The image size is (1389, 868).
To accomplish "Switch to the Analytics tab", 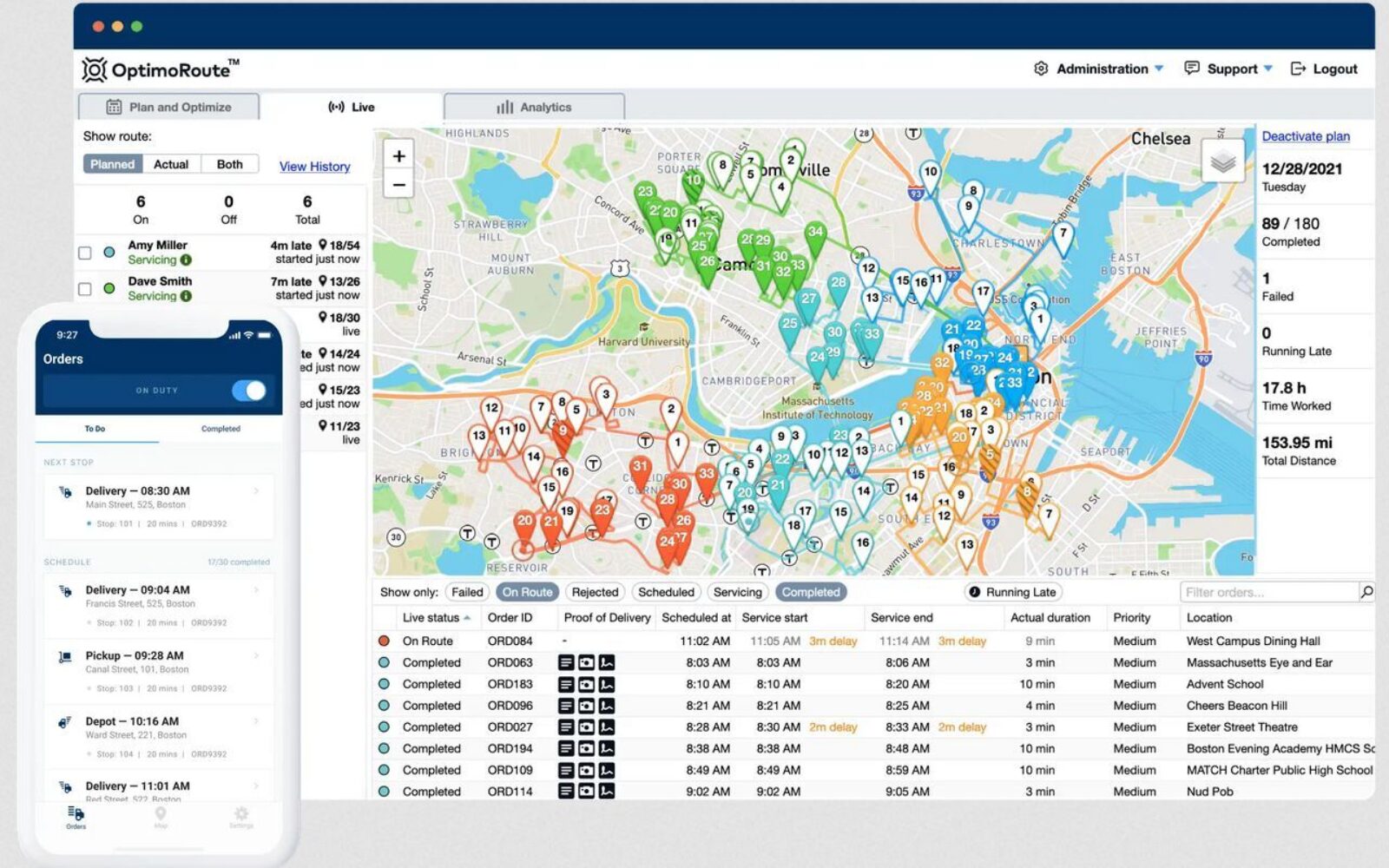I will point(534,108).
